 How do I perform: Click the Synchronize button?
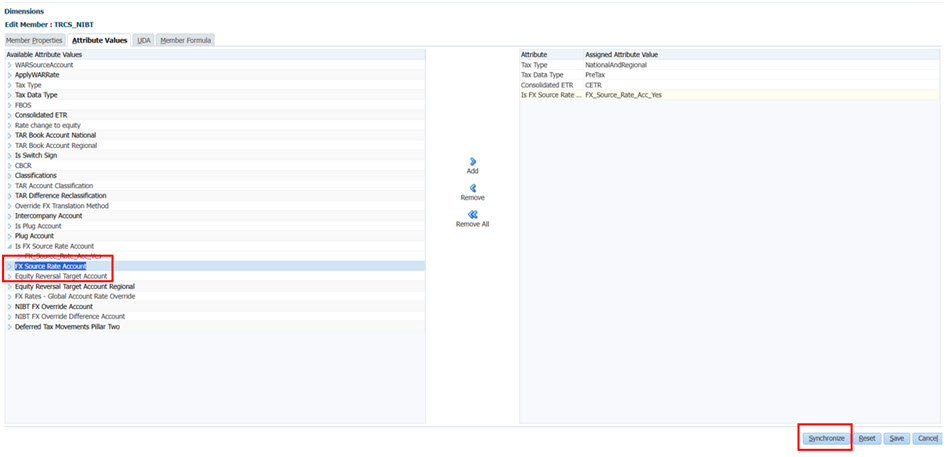826,438
